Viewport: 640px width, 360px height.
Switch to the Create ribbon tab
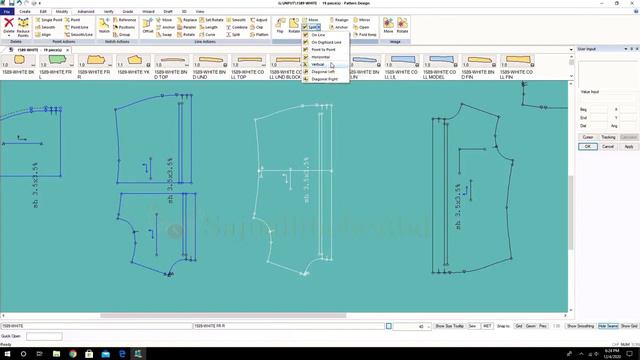point(25,11)
